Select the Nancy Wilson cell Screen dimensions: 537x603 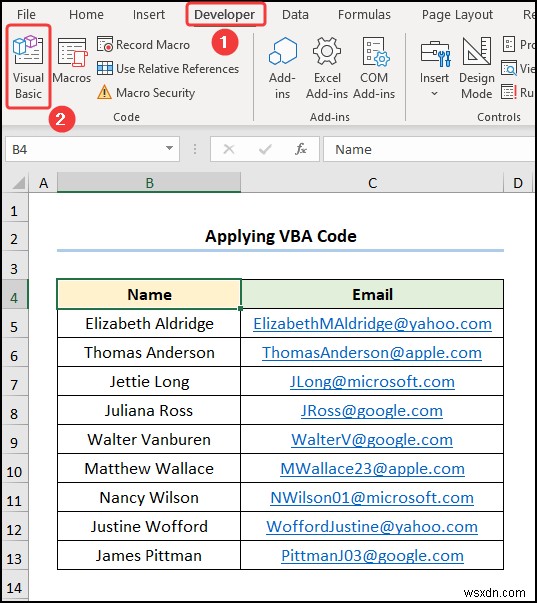[149, 498]
